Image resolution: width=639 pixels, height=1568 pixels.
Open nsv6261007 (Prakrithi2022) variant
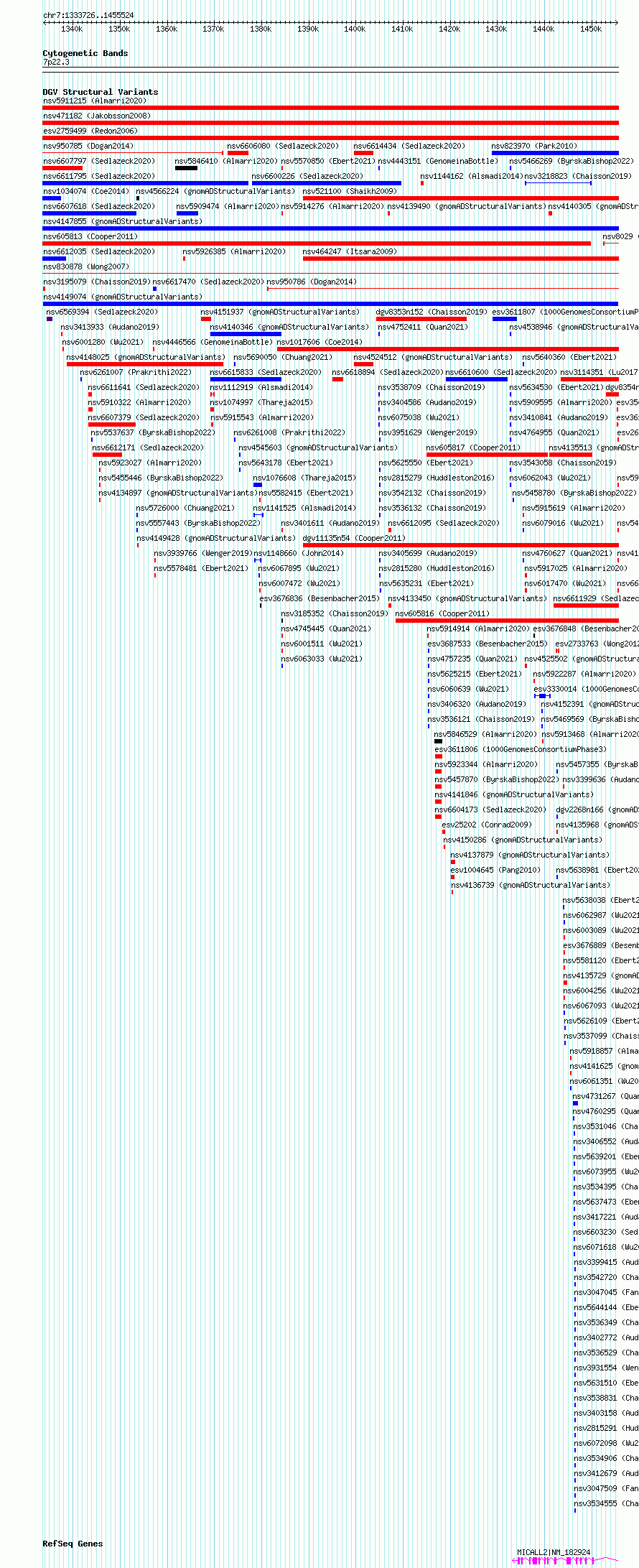(81, 379)
